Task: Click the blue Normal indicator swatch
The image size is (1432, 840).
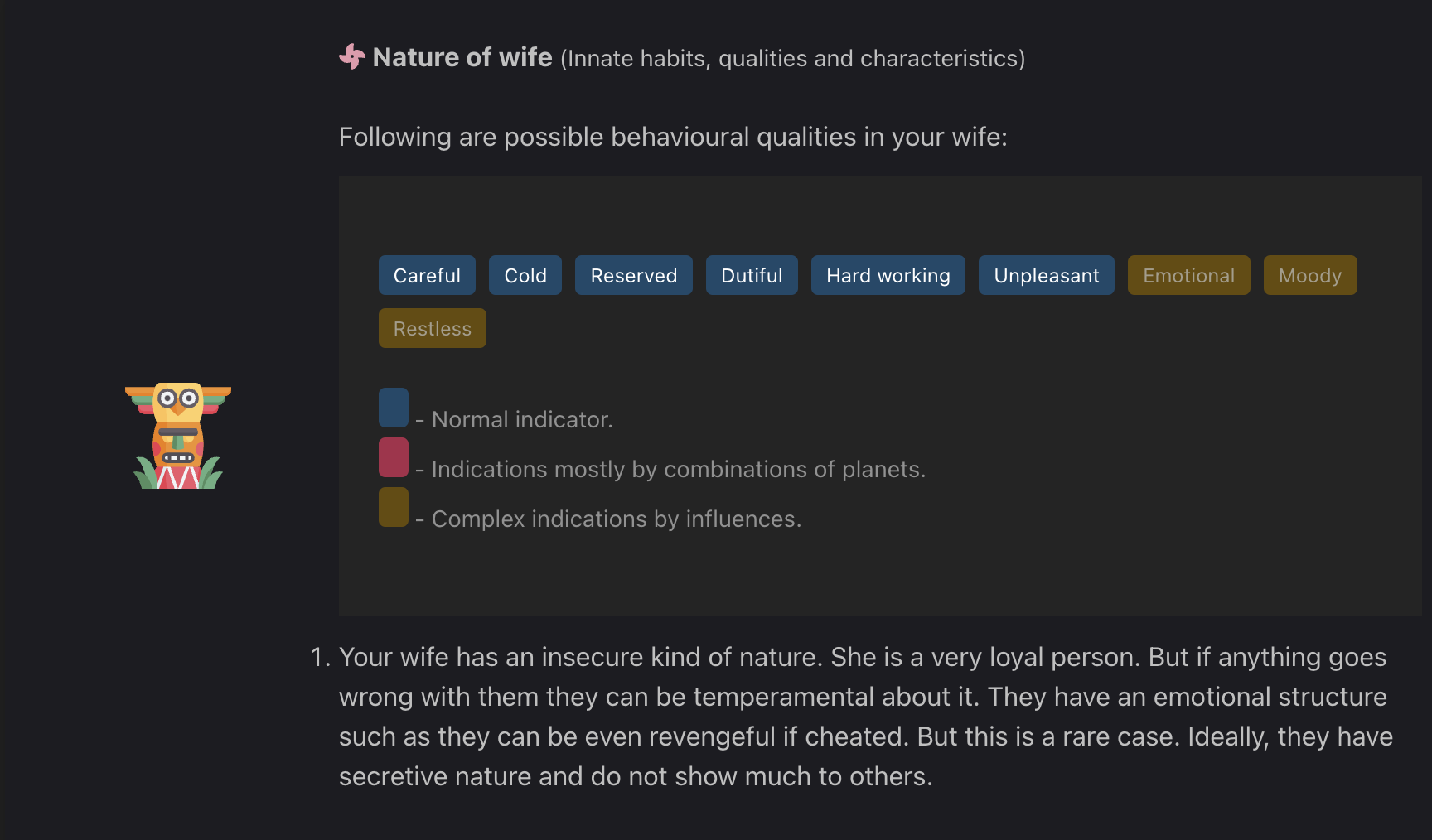Action: 394,408
